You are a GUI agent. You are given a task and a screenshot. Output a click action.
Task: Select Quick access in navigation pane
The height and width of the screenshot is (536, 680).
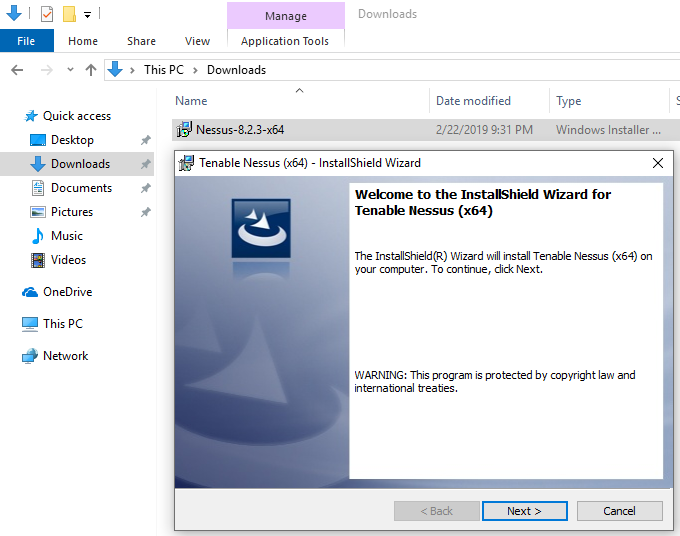[x=77, y=116]
